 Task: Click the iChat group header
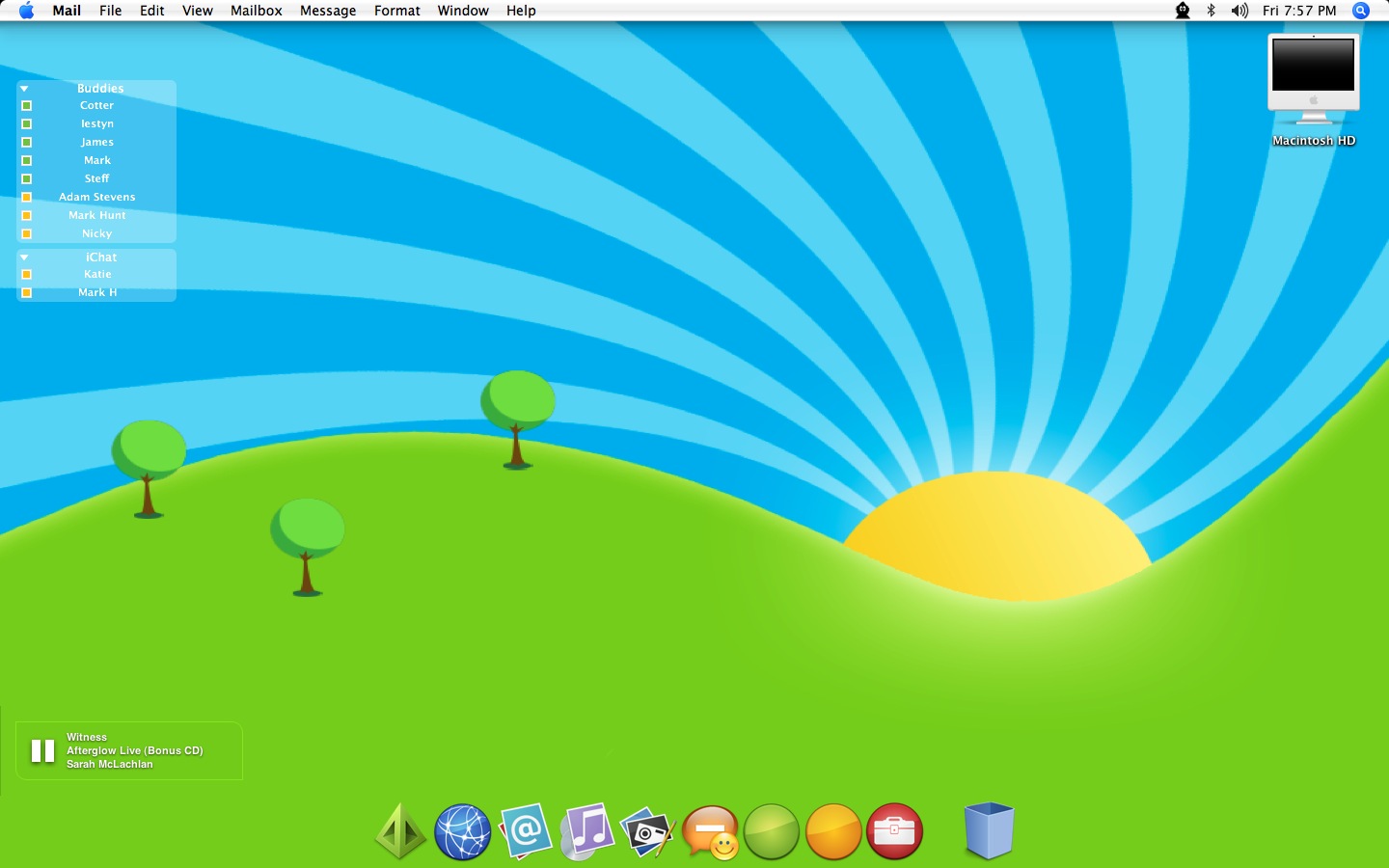(100, 257)
